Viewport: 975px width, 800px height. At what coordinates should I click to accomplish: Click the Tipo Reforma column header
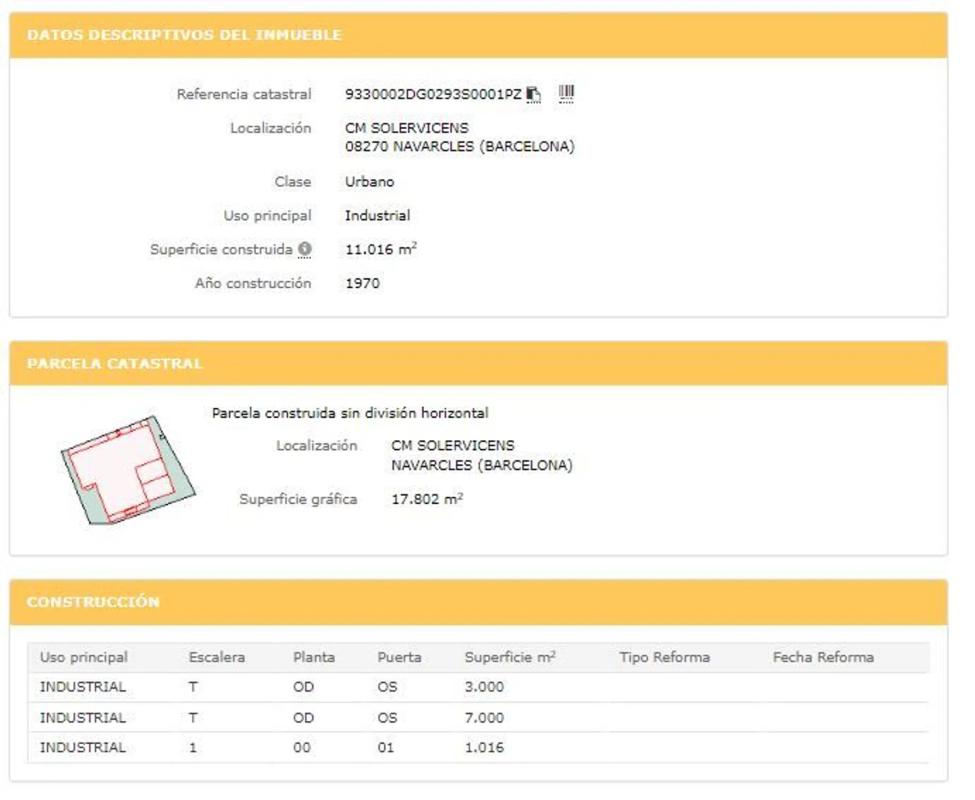pyautogui.click(x=664, y=657)
